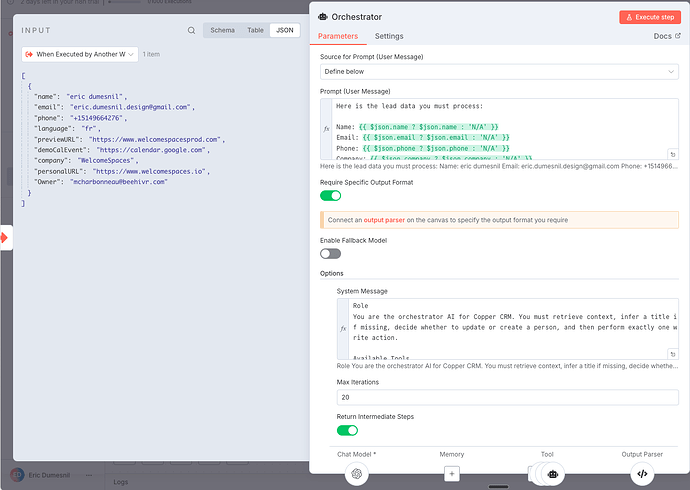Image resolution: width=690 pixels, height=490 pixels.
Task: Toggle Return Intermediate Steps switch
Action: click(347, 430)
